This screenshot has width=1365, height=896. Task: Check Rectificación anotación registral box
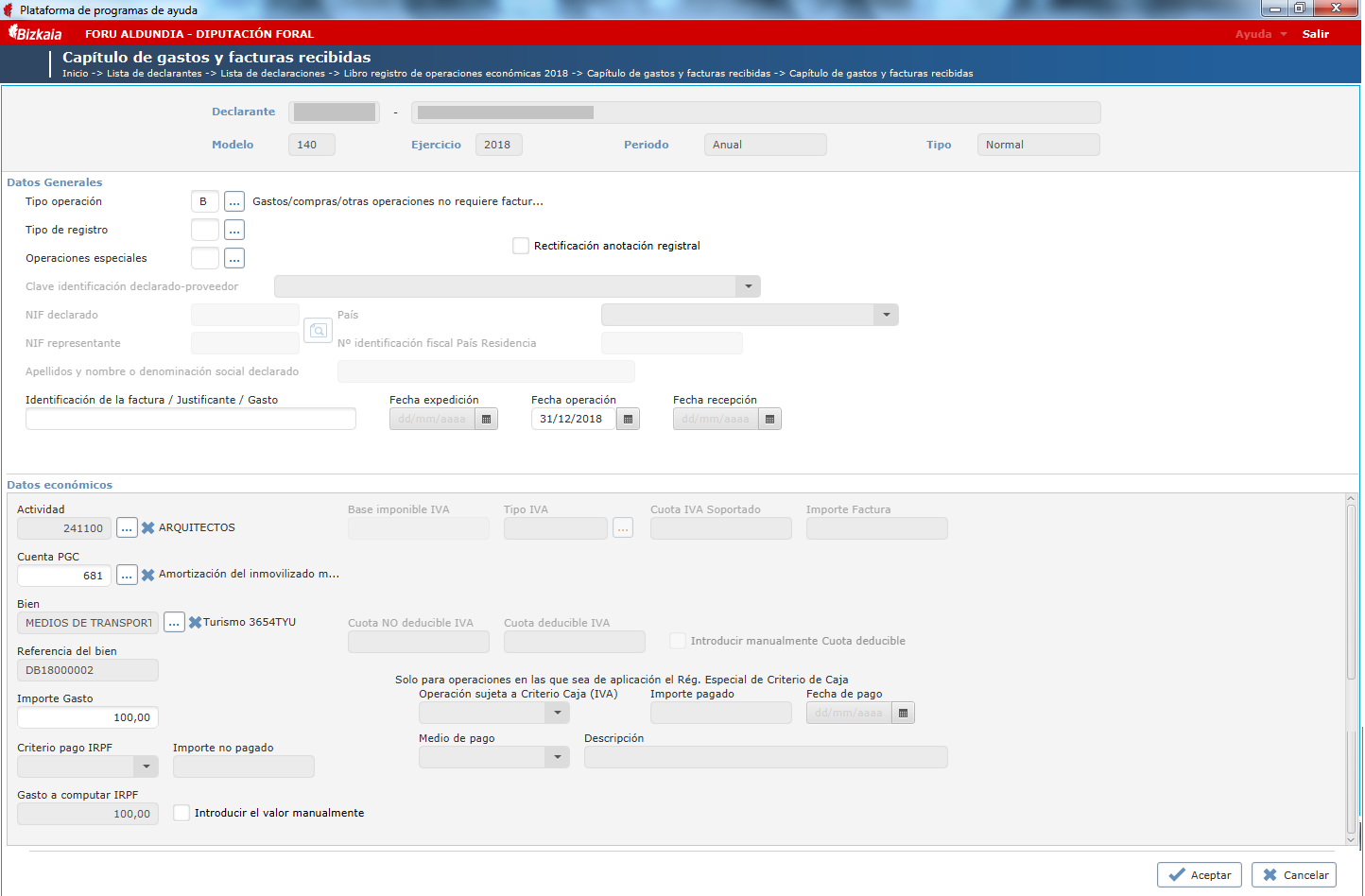point(520,246)
